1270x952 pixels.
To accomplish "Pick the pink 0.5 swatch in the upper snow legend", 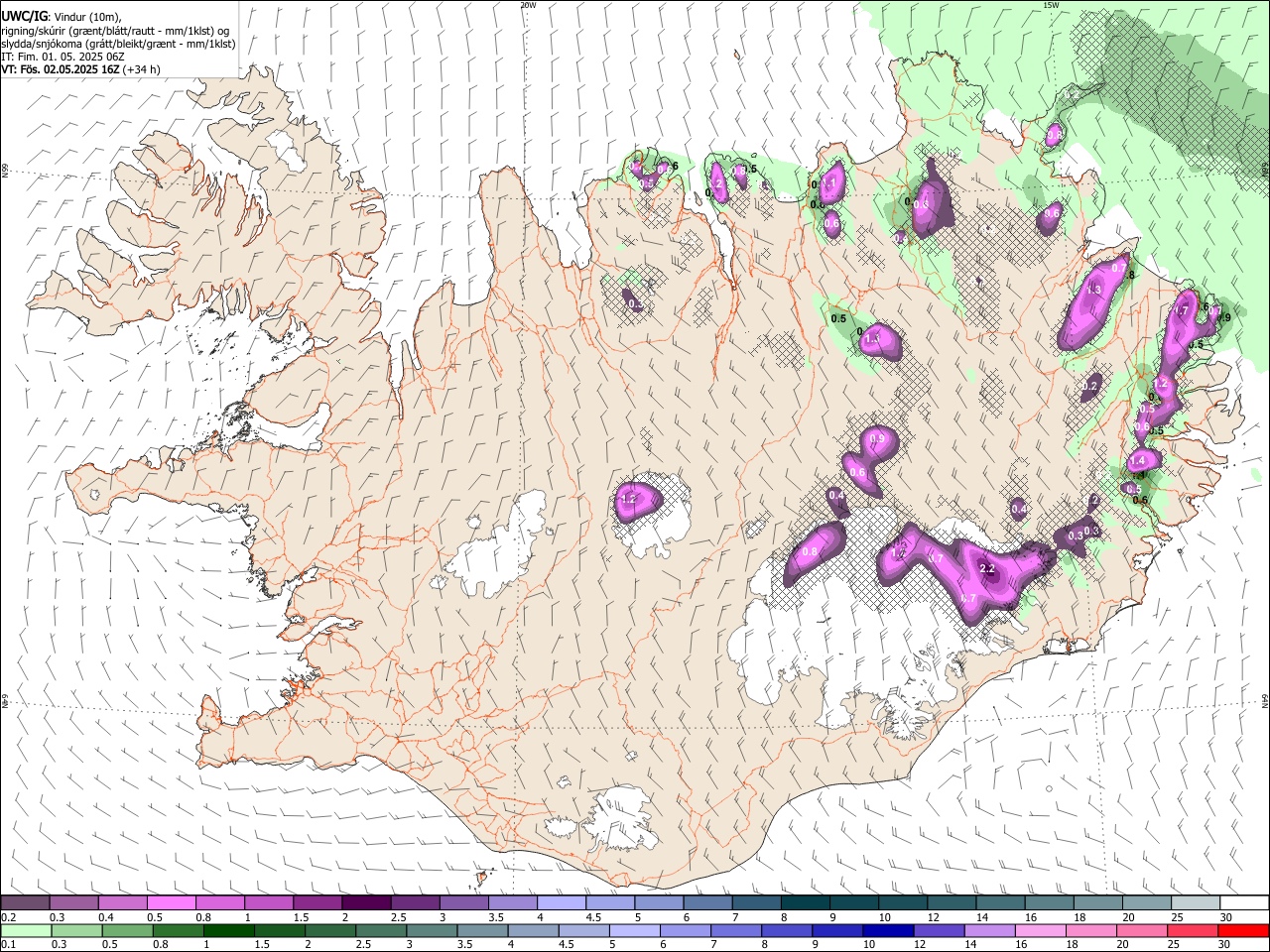I will [x=171, y=903].
